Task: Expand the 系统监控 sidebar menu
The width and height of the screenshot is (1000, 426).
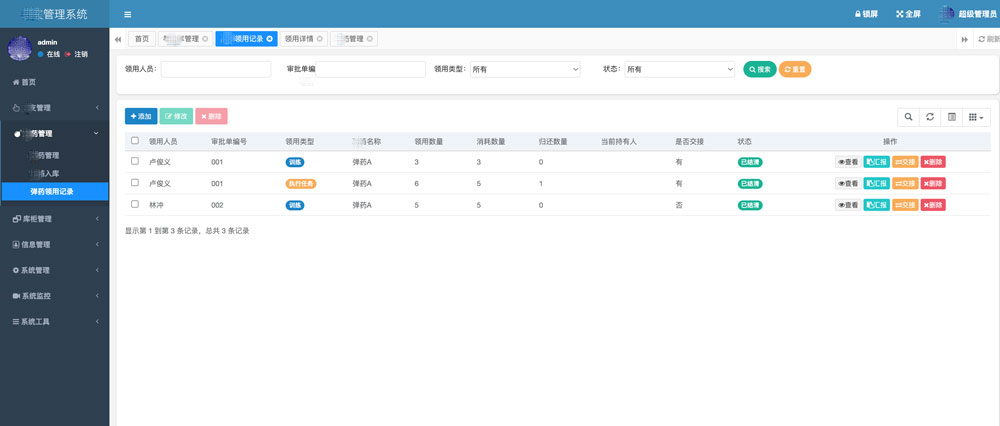Action: point(54,296)
